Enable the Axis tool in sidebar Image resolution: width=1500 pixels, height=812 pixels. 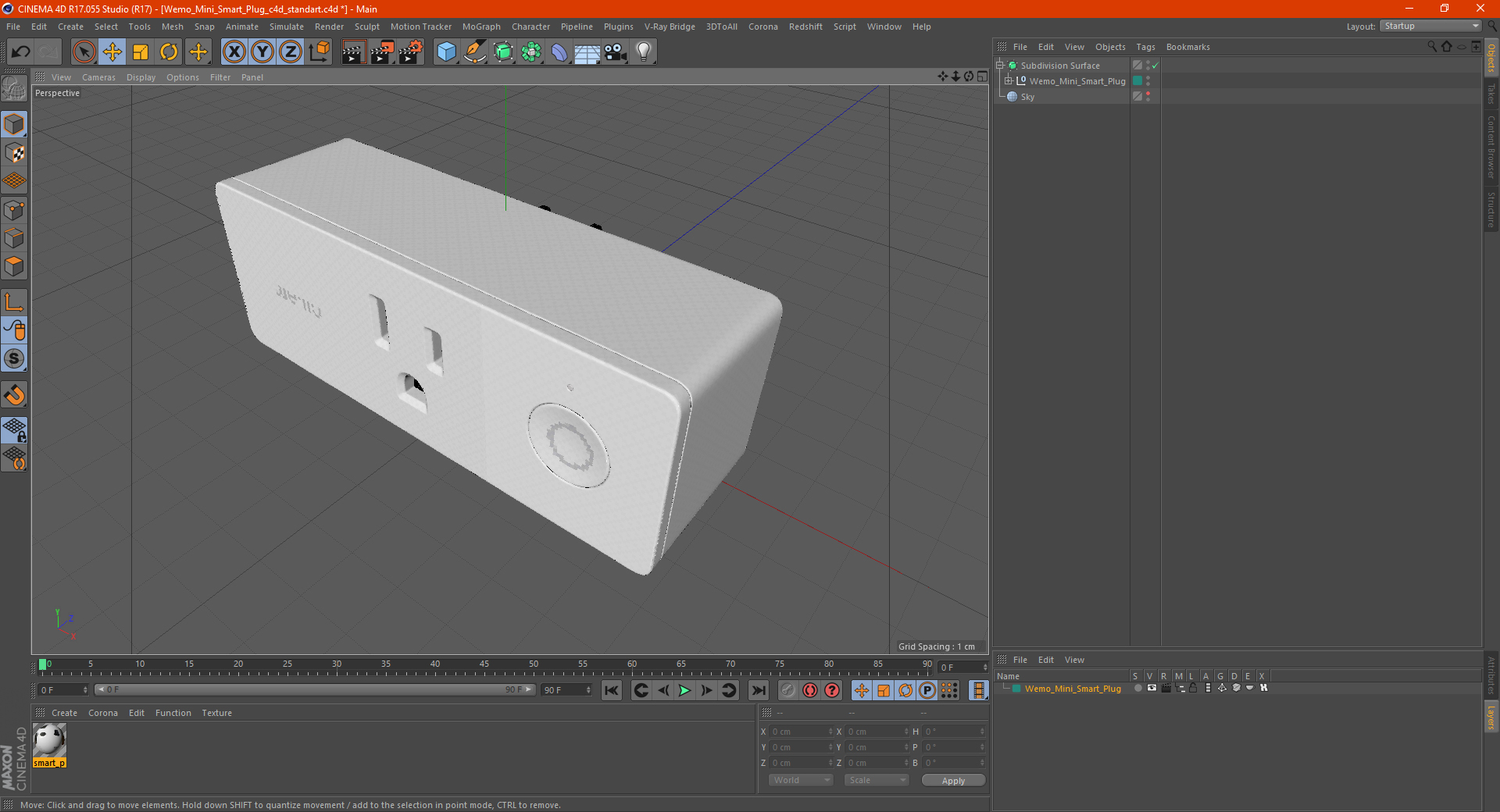click(14, 301)
